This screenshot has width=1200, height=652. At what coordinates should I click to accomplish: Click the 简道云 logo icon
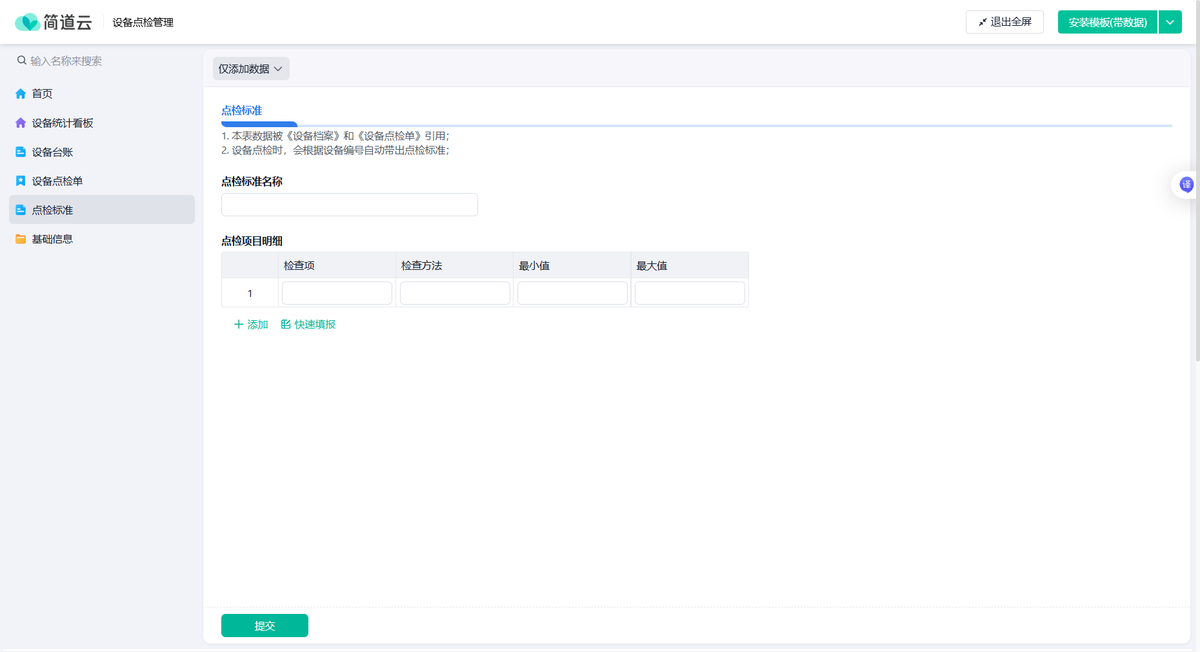click(x=28, y=22)
